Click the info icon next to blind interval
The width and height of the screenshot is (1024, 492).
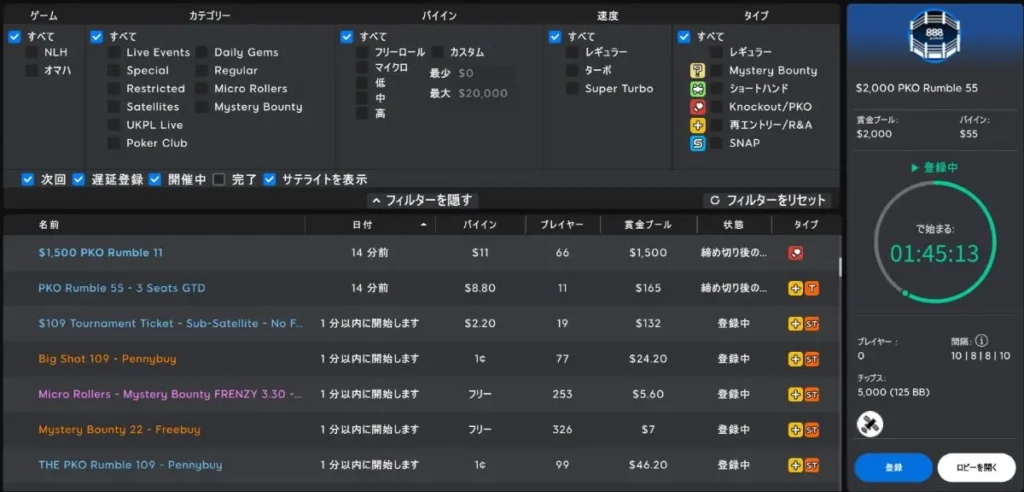point(982,340)
